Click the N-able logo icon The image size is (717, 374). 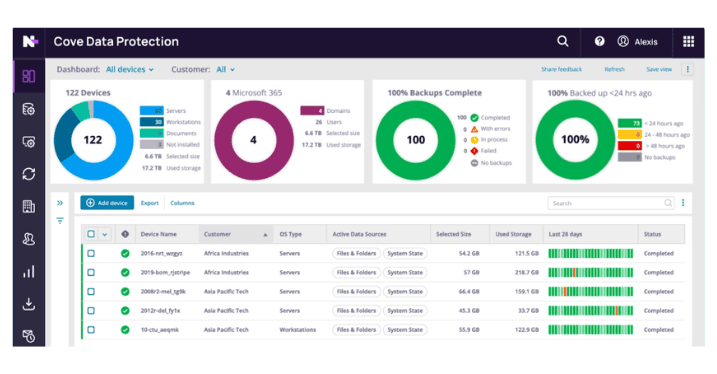tap(30, 42)
